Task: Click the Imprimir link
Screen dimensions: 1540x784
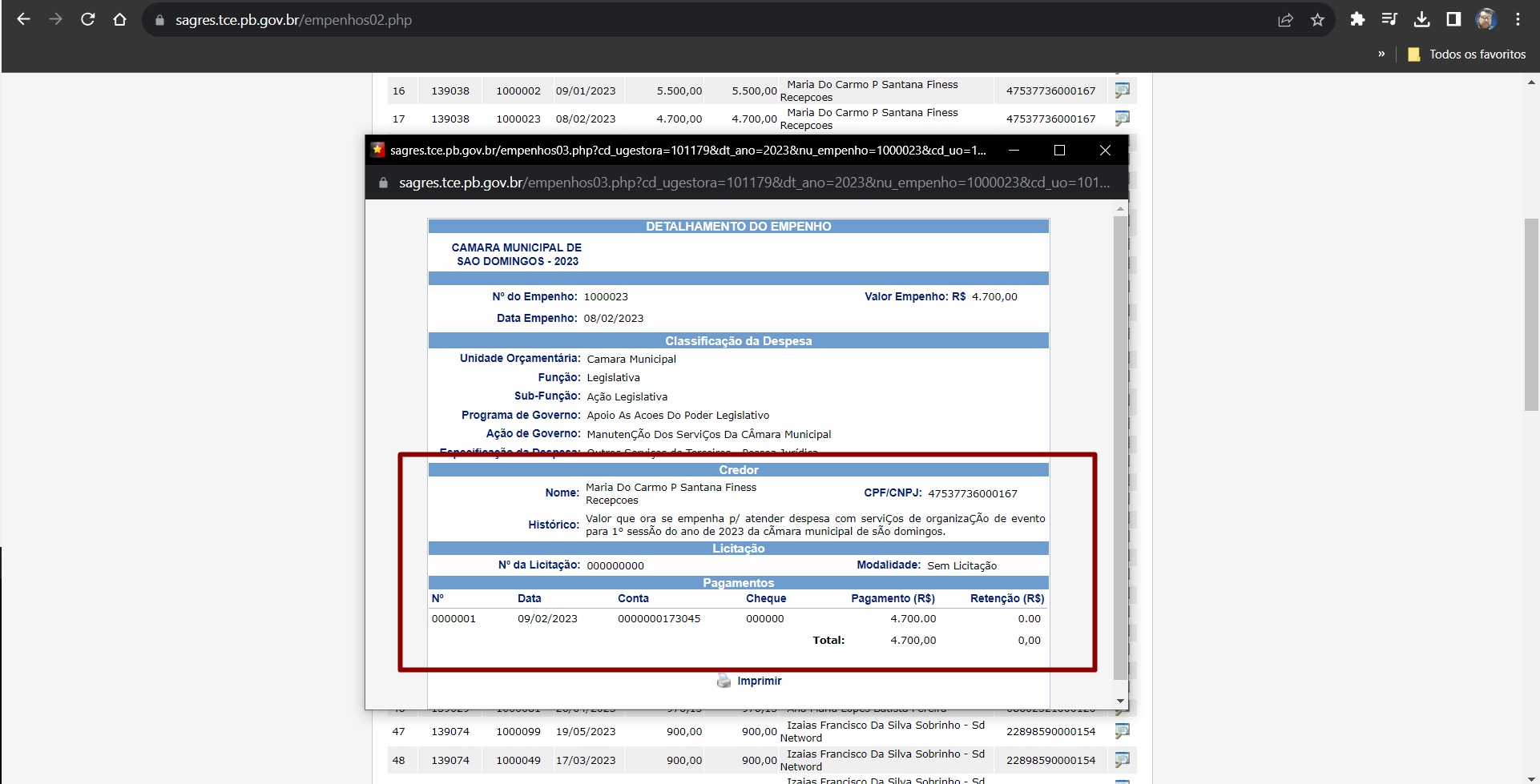Action: click(759, 681)
